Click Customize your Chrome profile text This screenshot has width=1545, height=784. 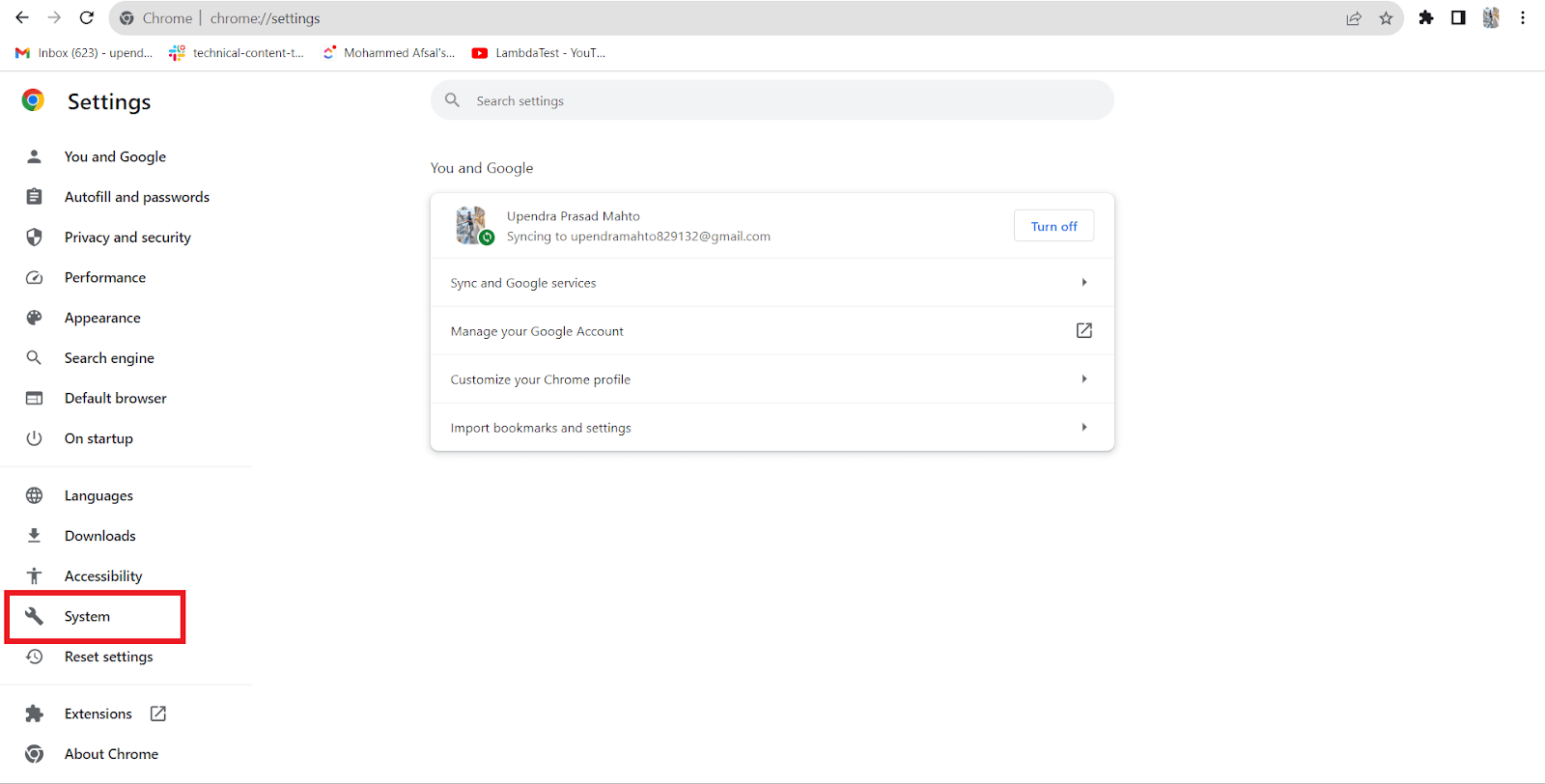[540, 379]
